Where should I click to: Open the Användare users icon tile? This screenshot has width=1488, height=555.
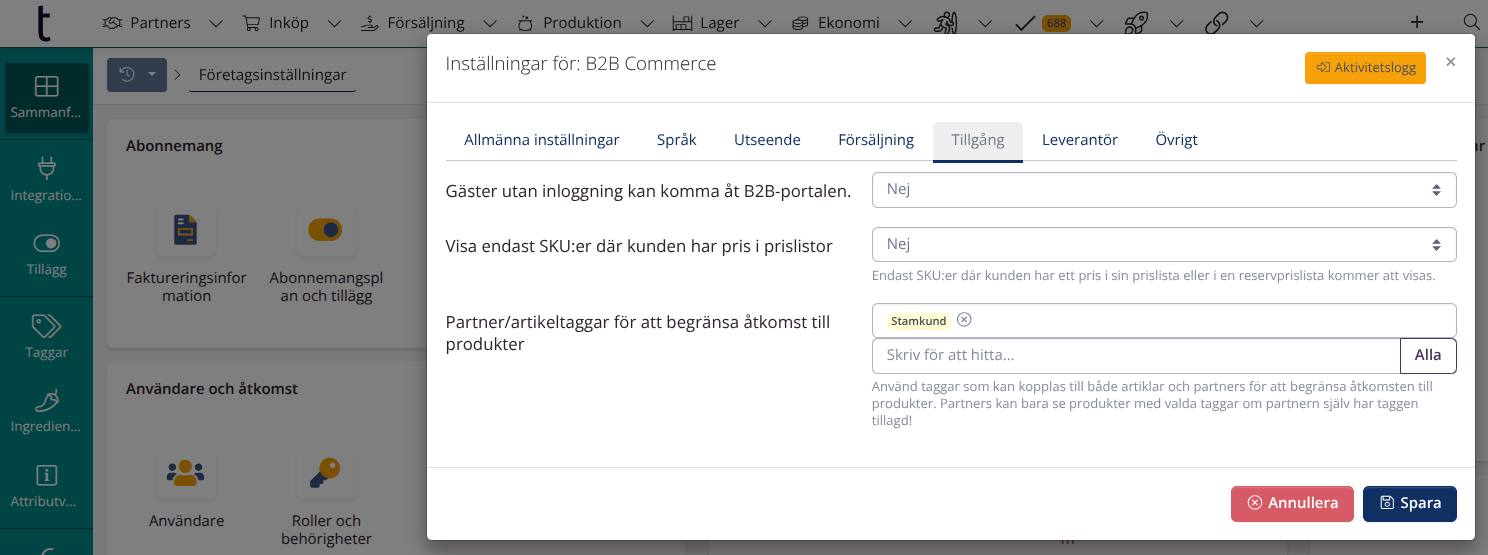[x=186, y=473]
